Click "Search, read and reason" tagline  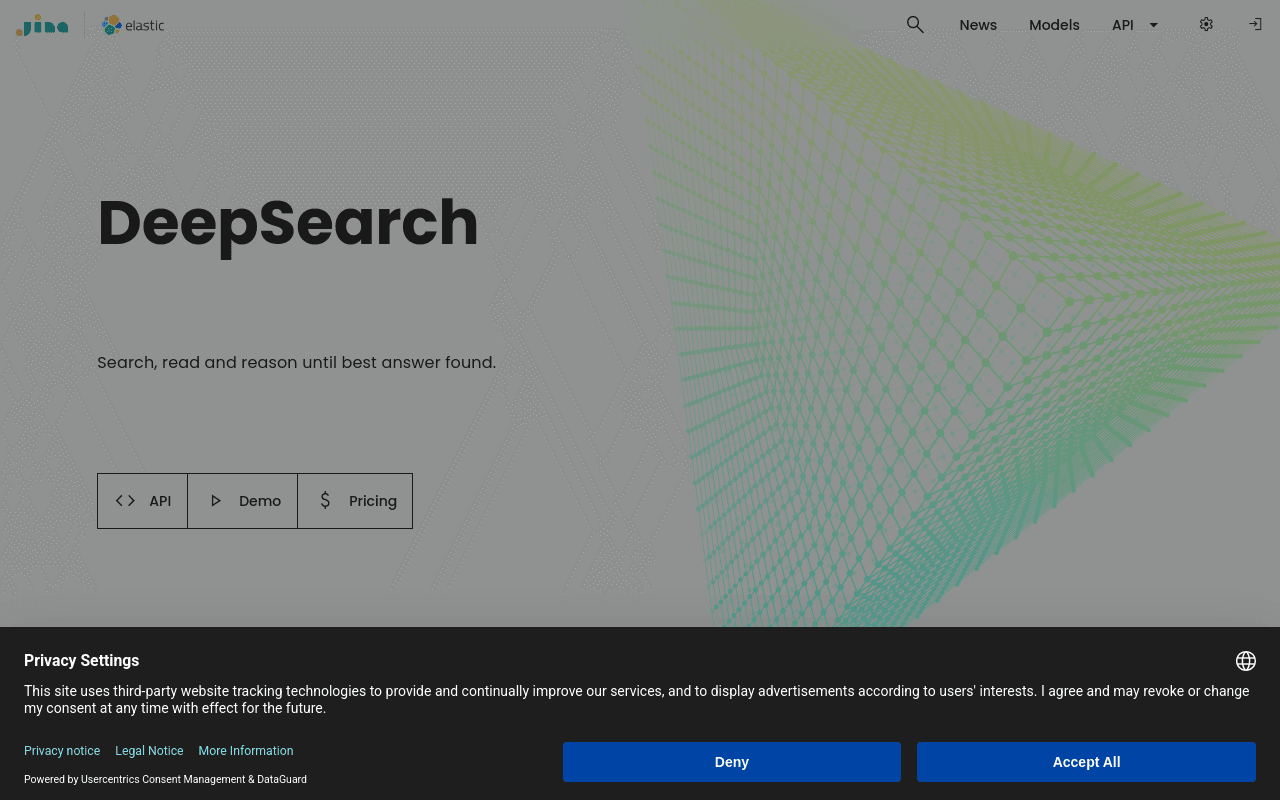click(296, 362)
